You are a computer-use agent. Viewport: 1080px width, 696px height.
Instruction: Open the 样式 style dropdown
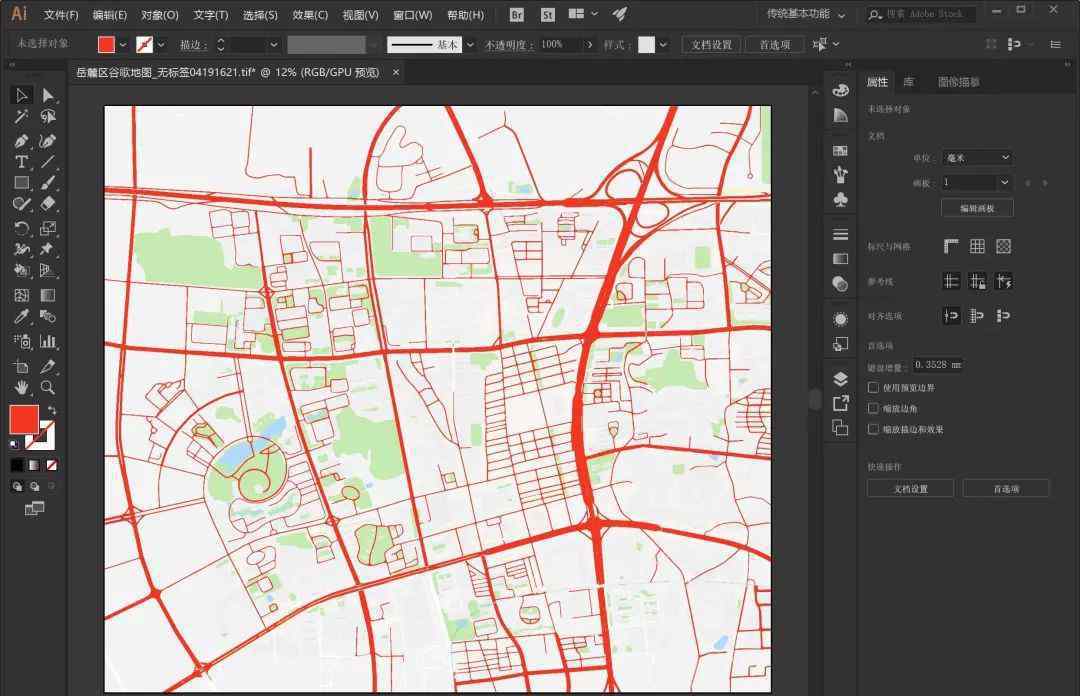663,45
